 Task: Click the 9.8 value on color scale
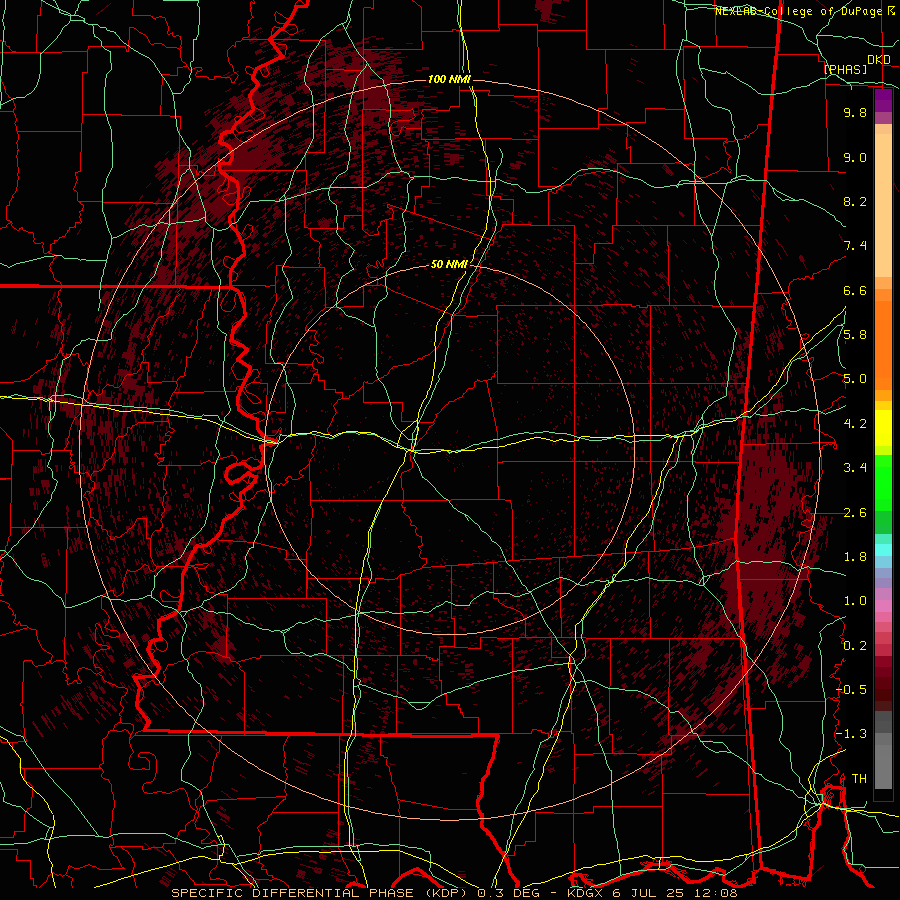point(855,112)
